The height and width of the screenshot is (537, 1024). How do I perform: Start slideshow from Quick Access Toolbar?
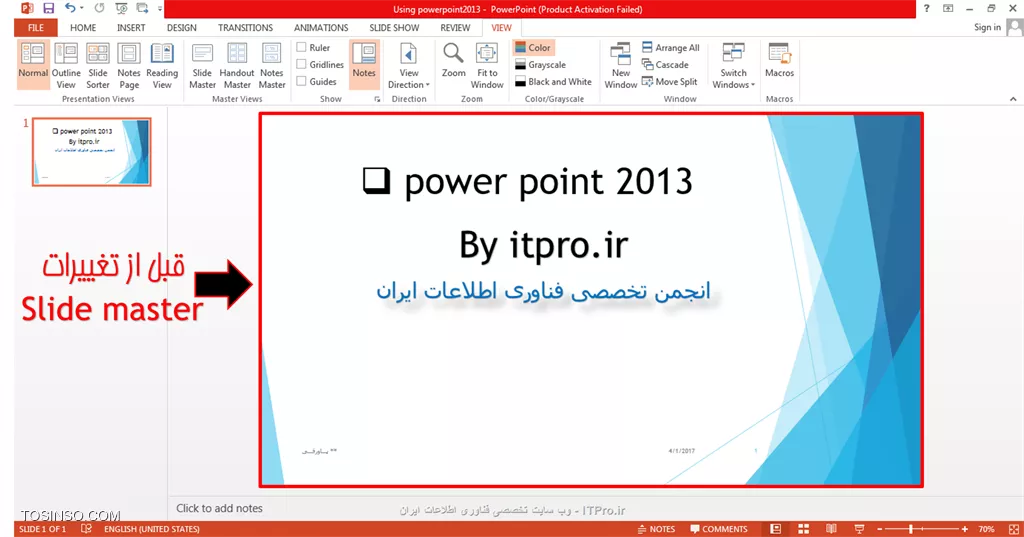(x=121, y=8)
